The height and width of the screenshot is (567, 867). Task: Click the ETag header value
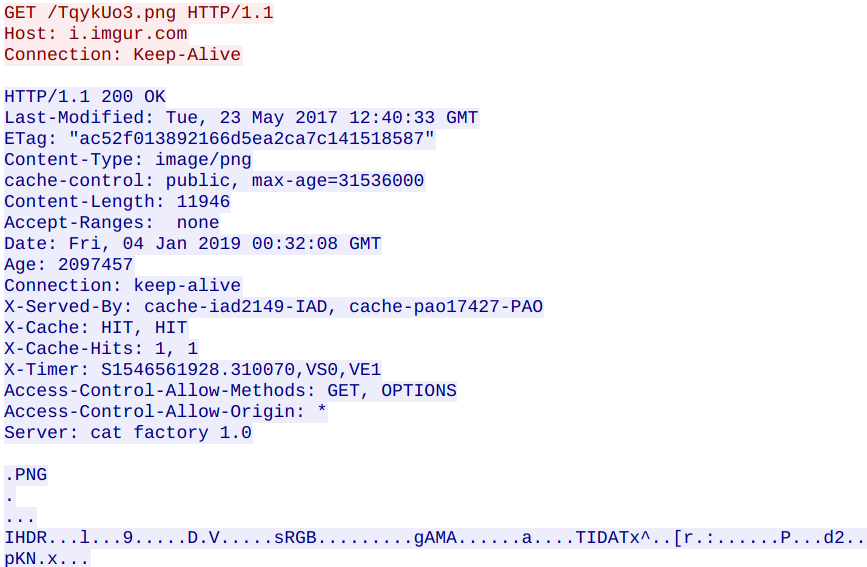(x=251, y=139)
